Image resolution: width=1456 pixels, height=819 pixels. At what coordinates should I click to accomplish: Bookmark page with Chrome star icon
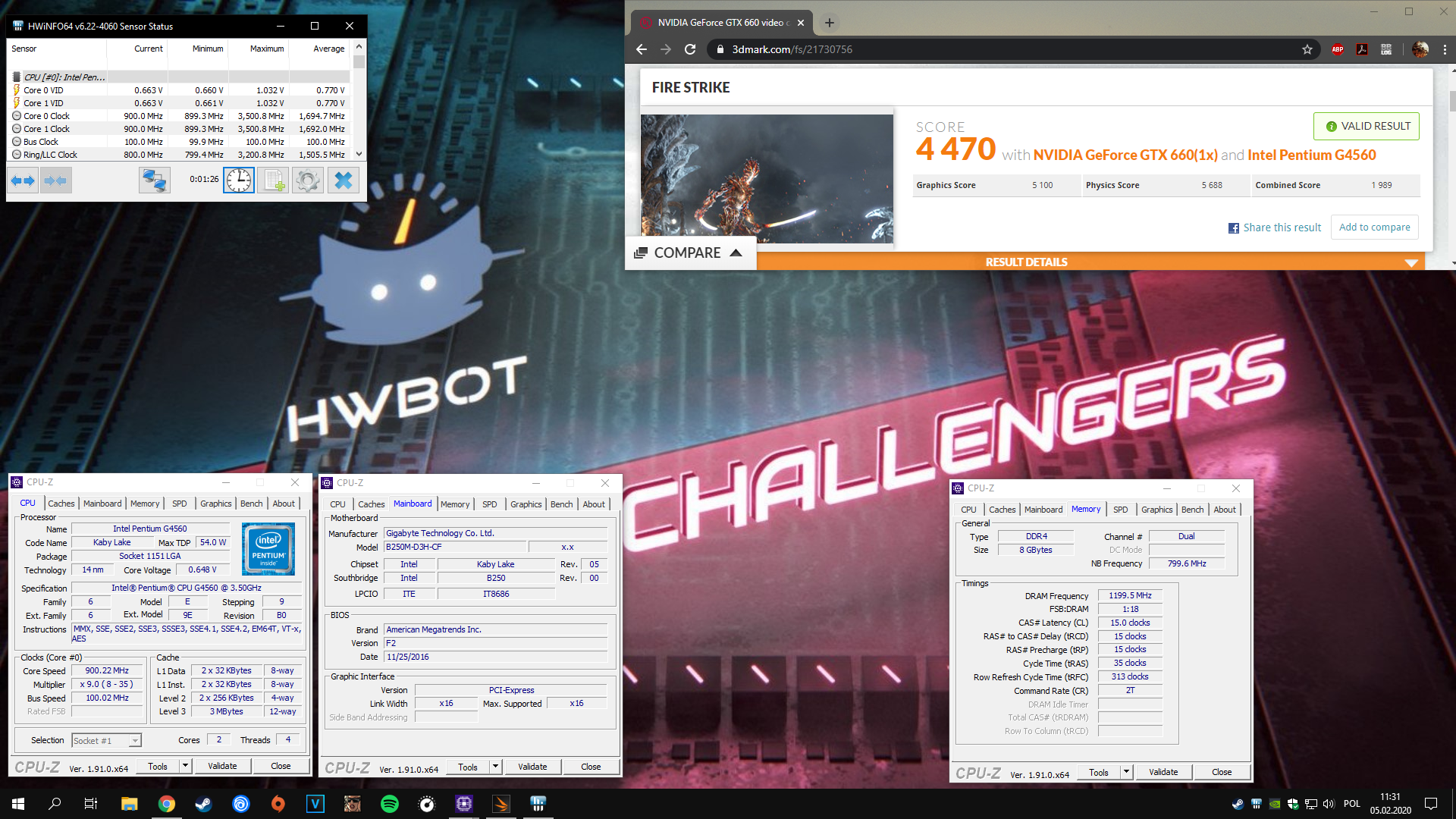(1307, 49)
